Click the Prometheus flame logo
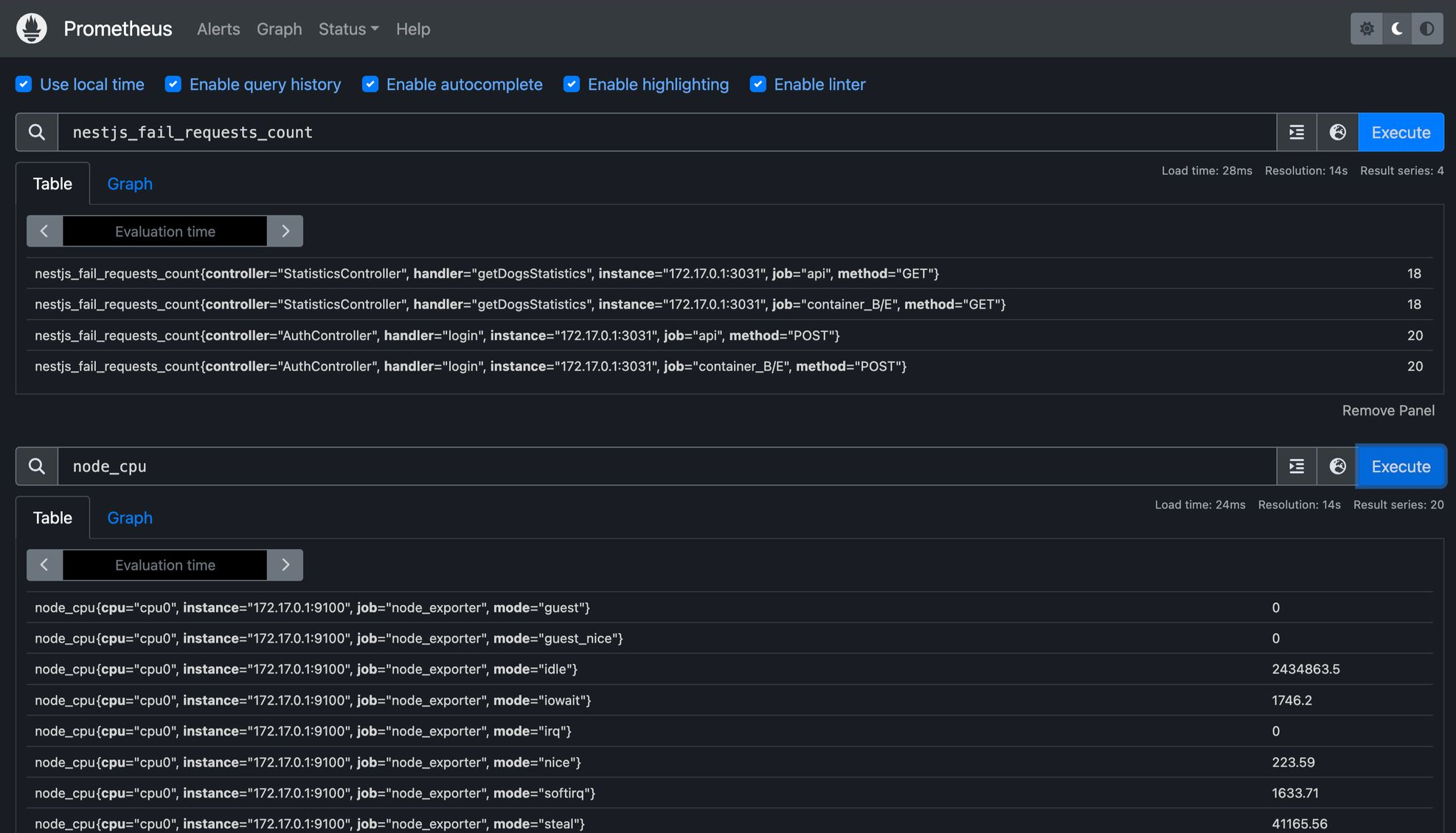The width and height of the screenshot is (1456, 833). [x=32, y=29]
